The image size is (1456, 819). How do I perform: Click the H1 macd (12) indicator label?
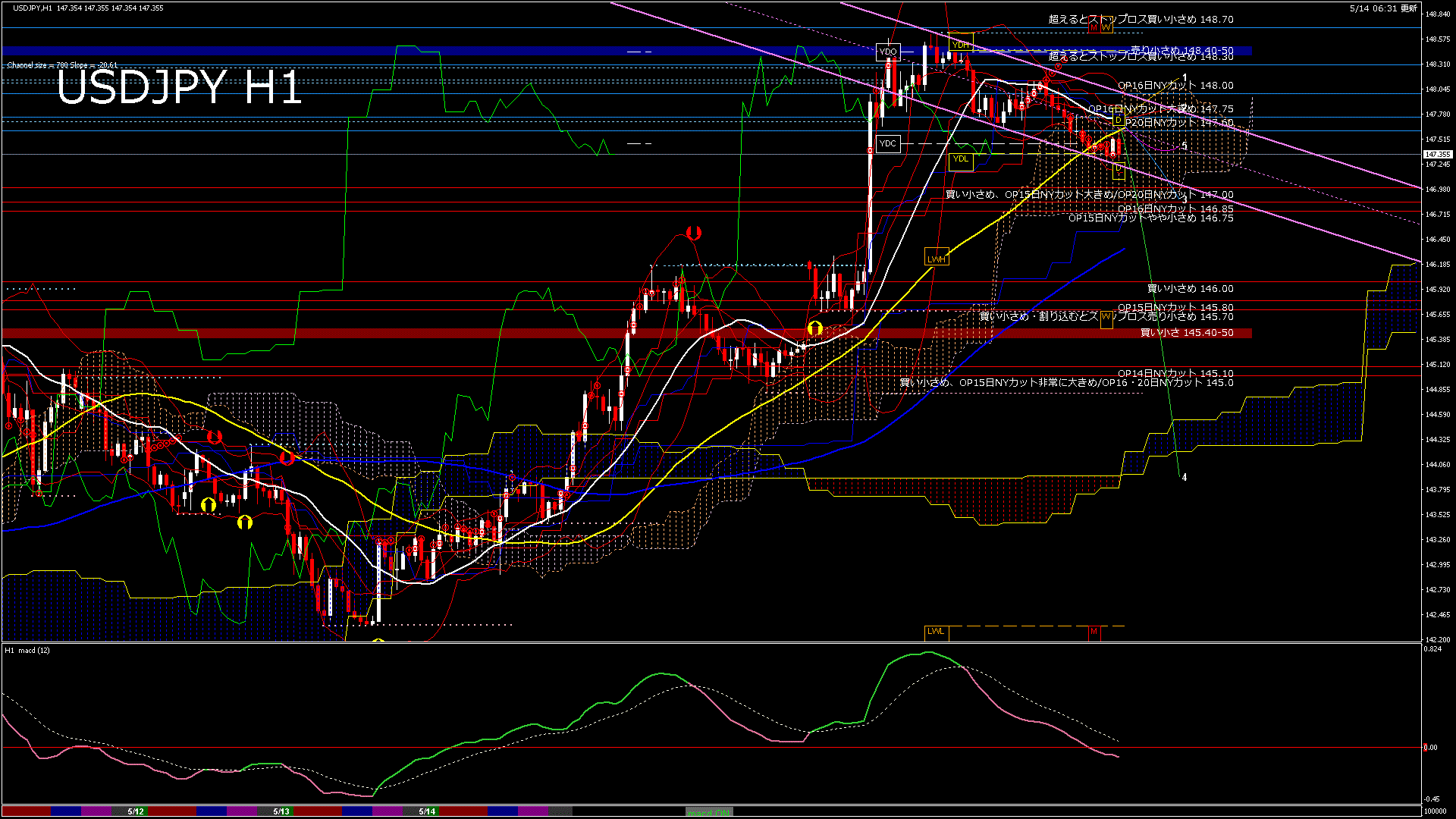pyautogui.click(x=27, y=651)
